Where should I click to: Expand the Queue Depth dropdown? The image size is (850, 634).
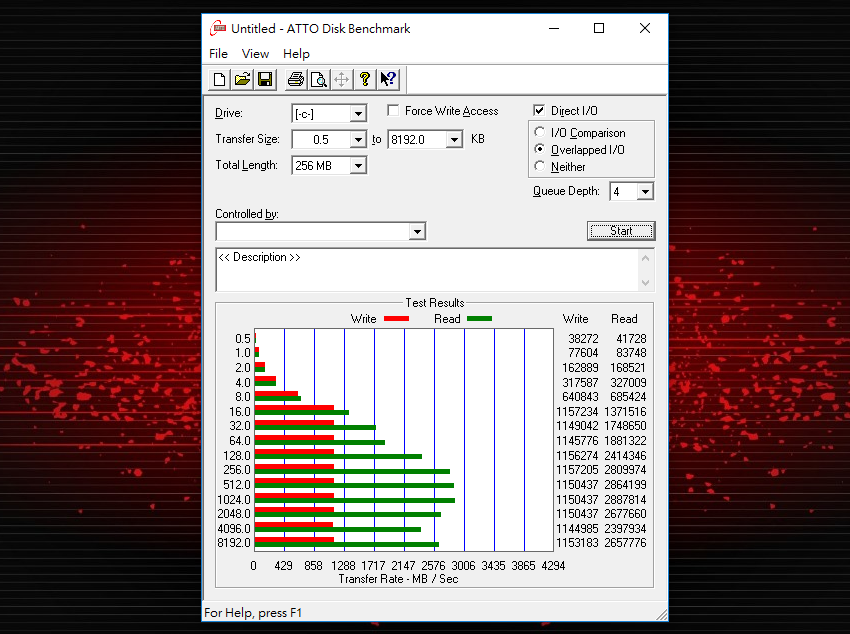coord(644,192)
